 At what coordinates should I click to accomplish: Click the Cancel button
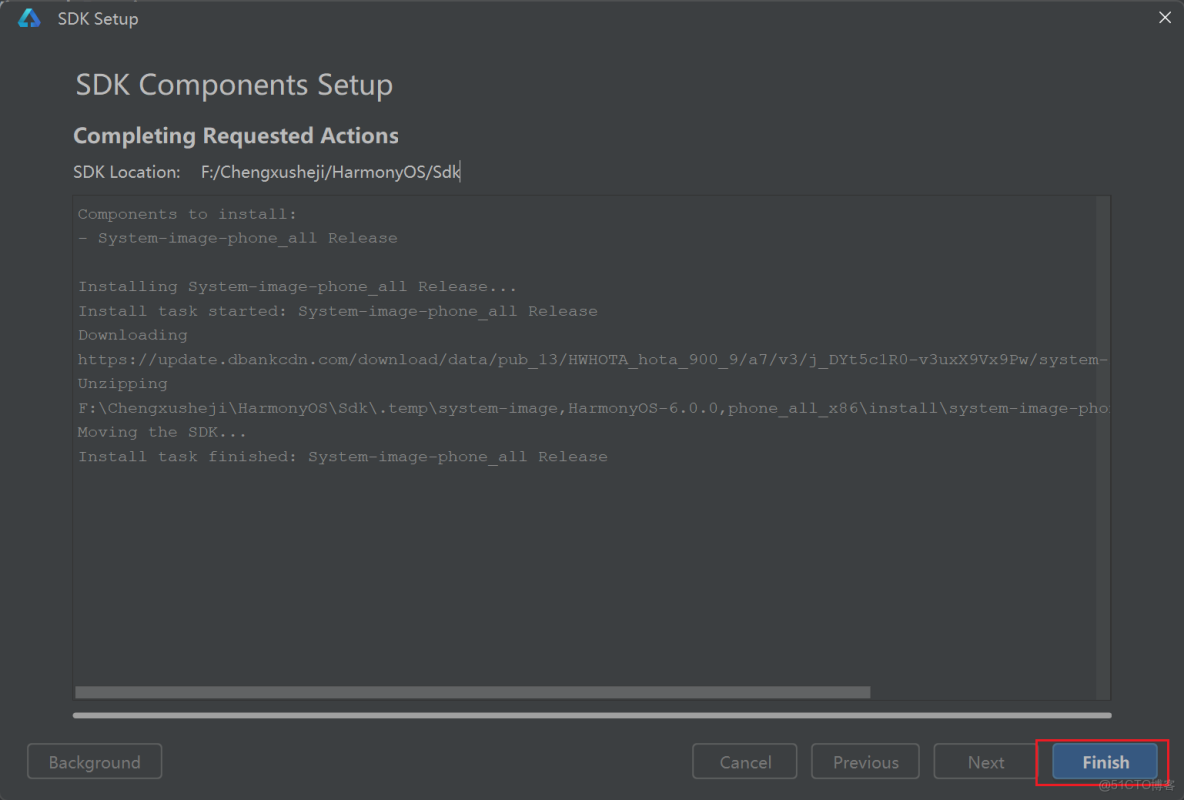pos(744,762)
